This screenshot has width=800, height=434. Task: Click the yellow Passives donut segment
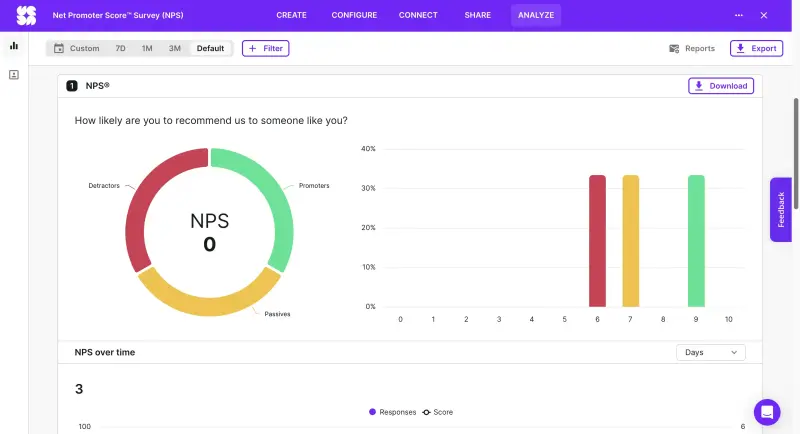coord(209,305)
